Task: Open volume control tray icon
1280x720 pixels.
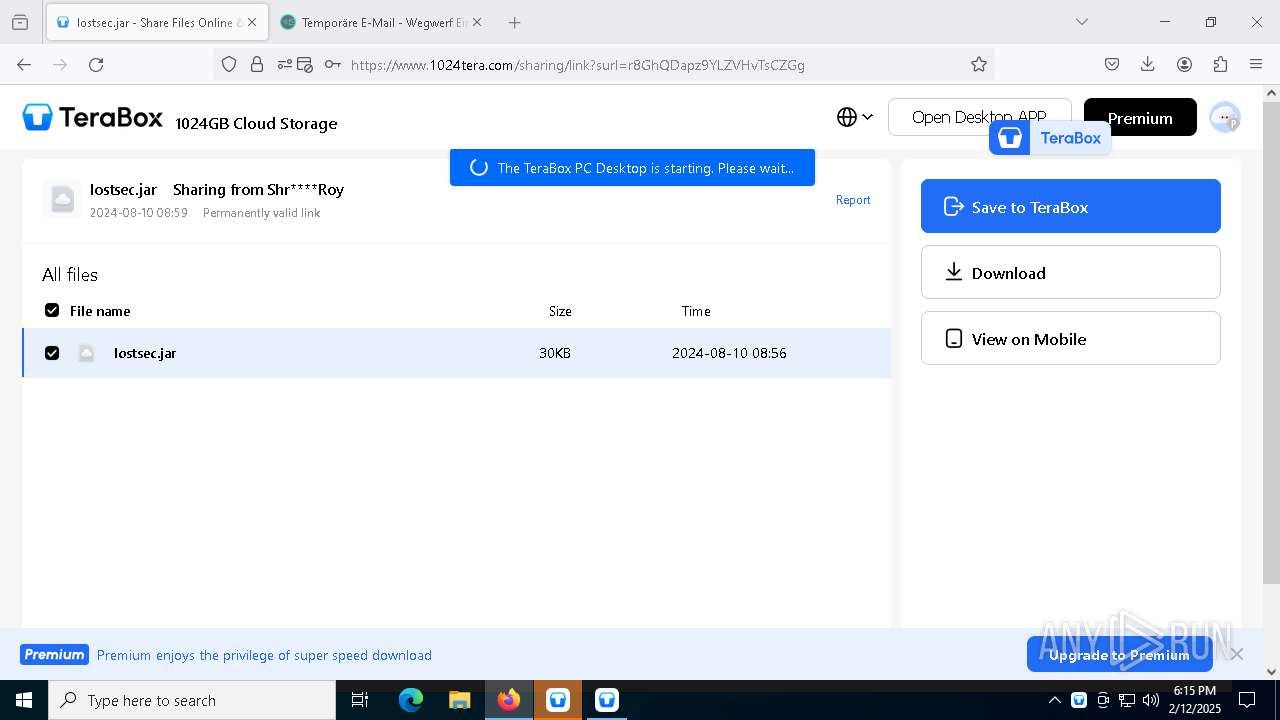Action: (x=1151, y=700)
